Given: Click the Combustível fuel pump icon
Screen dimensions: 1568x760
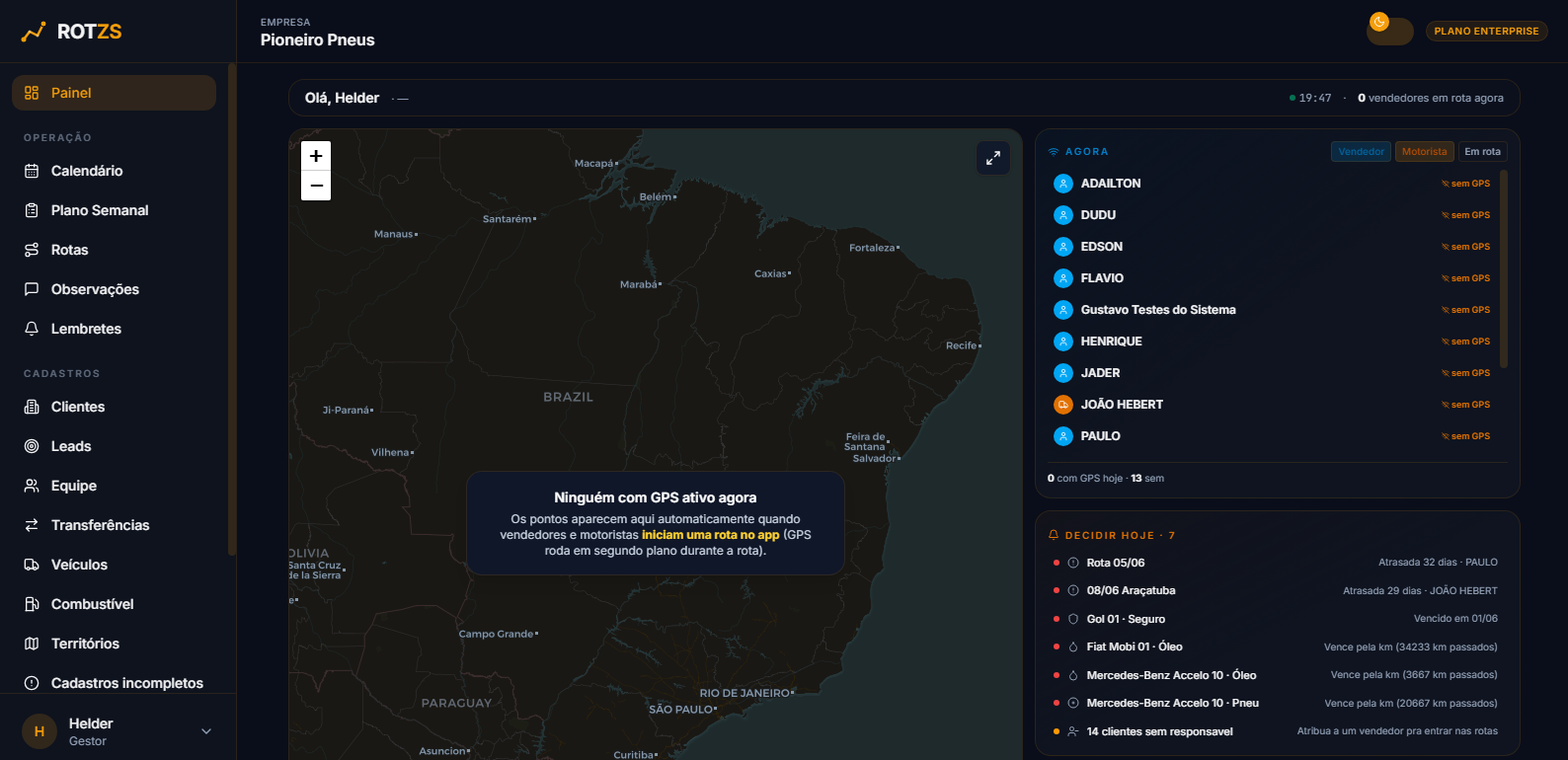Looking at the screenshot, I should click(x=32, y=604).
